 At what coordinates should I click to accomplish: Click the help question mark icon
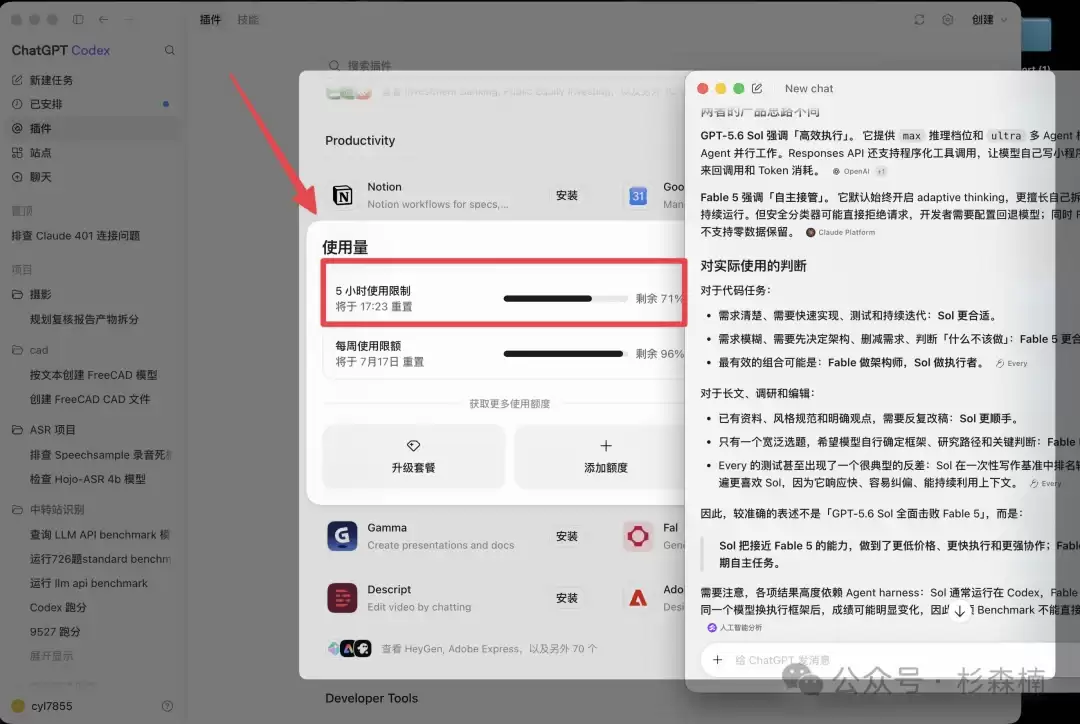coord(167,706)
